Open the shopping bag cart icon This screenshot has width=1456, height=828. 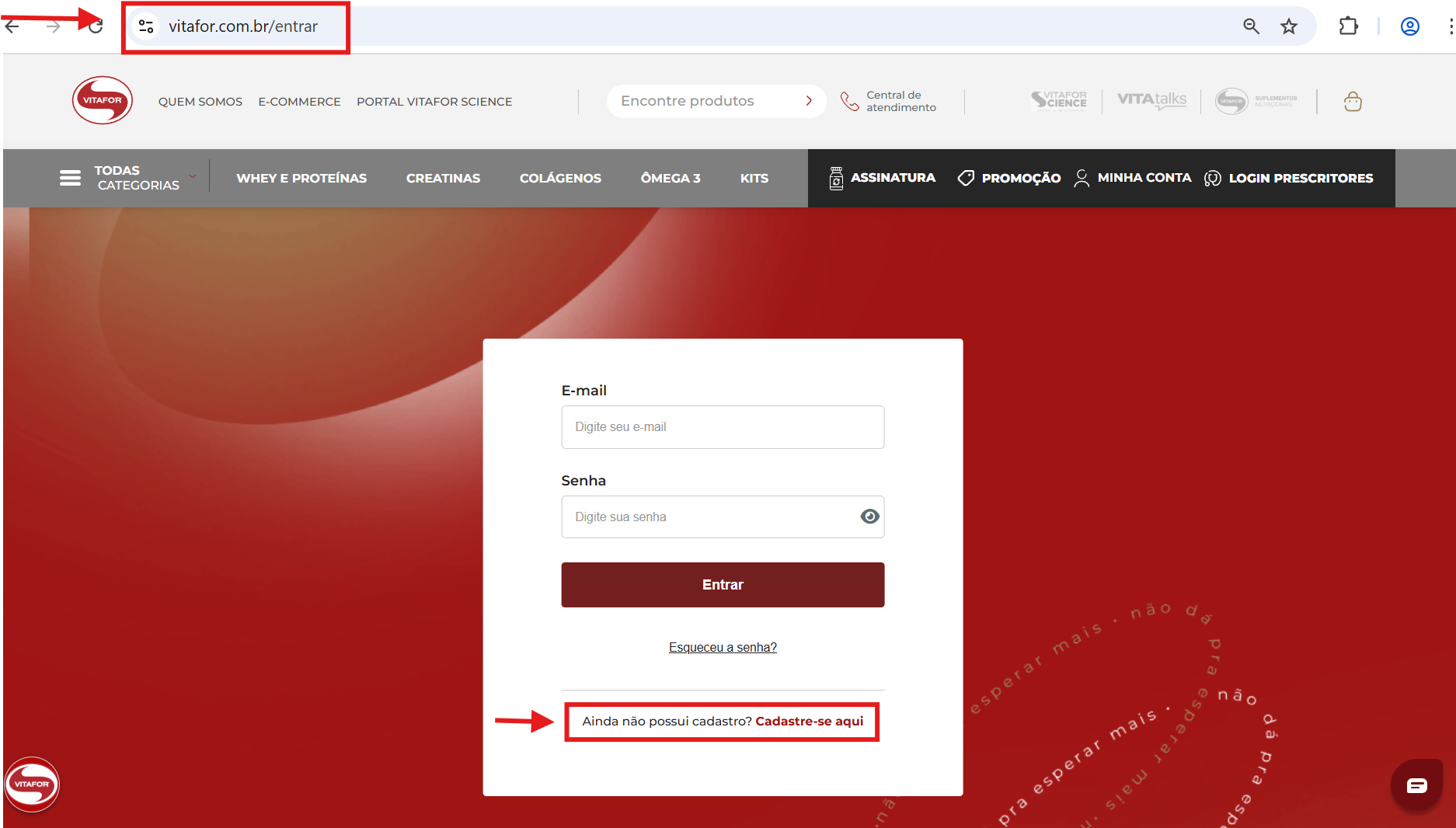1353,102
